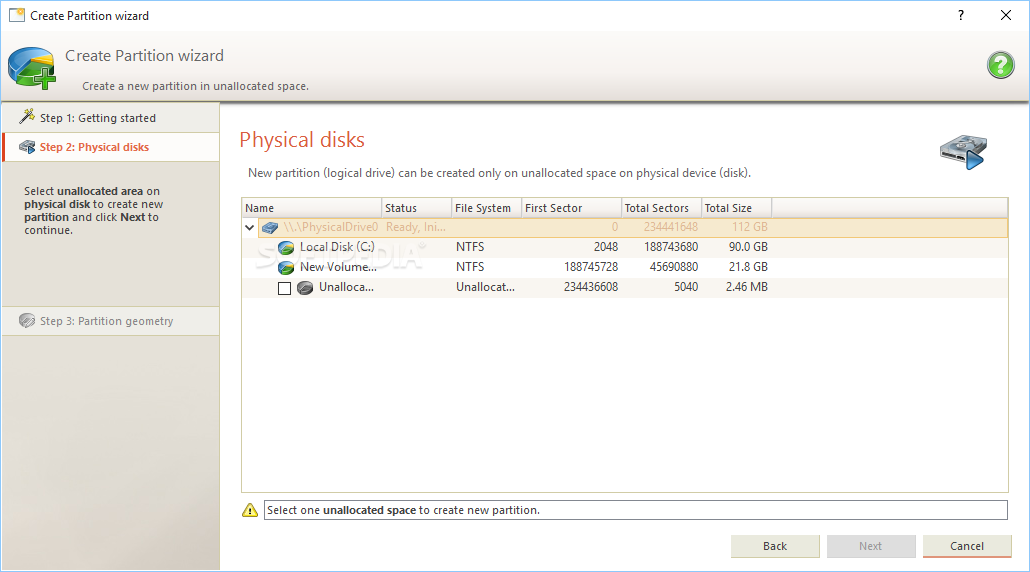Open Step 3: Partition geometry

pos(106,321)
